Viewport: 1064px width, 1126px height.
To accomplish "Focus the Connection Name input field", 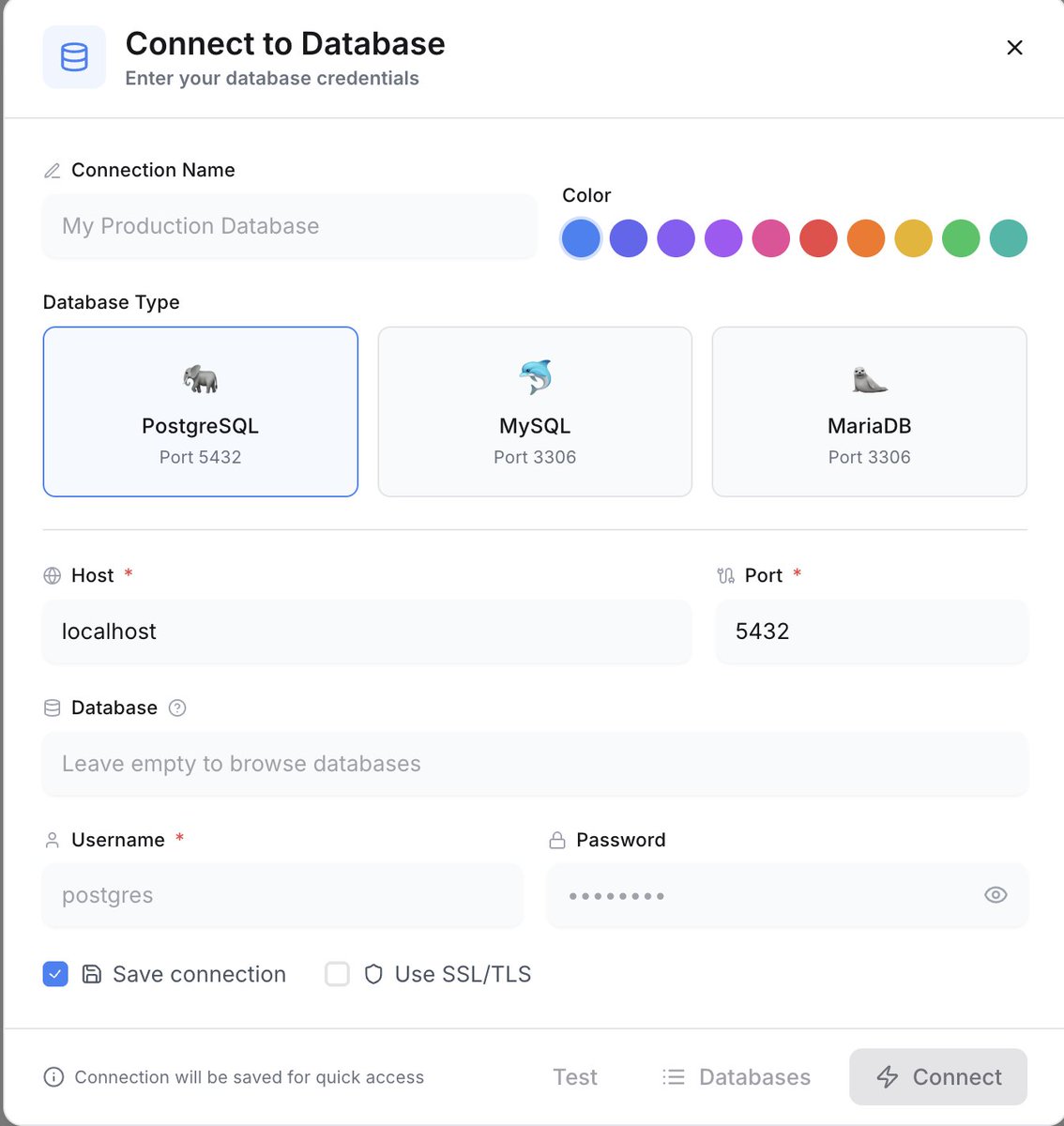I will point(290,226).
